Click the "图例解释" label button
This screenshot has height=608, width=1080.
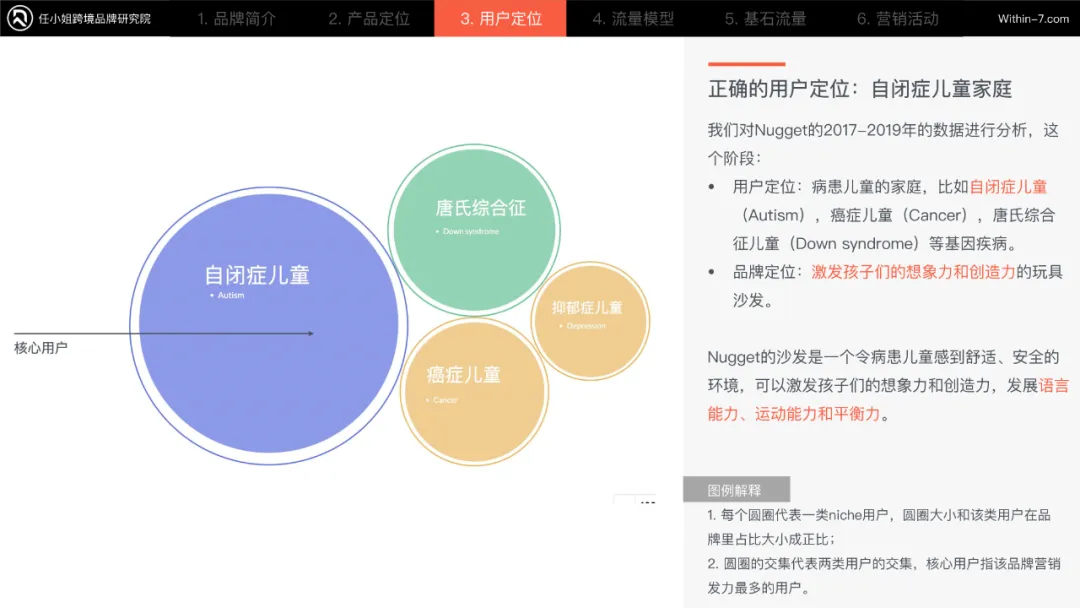(735, 489)
